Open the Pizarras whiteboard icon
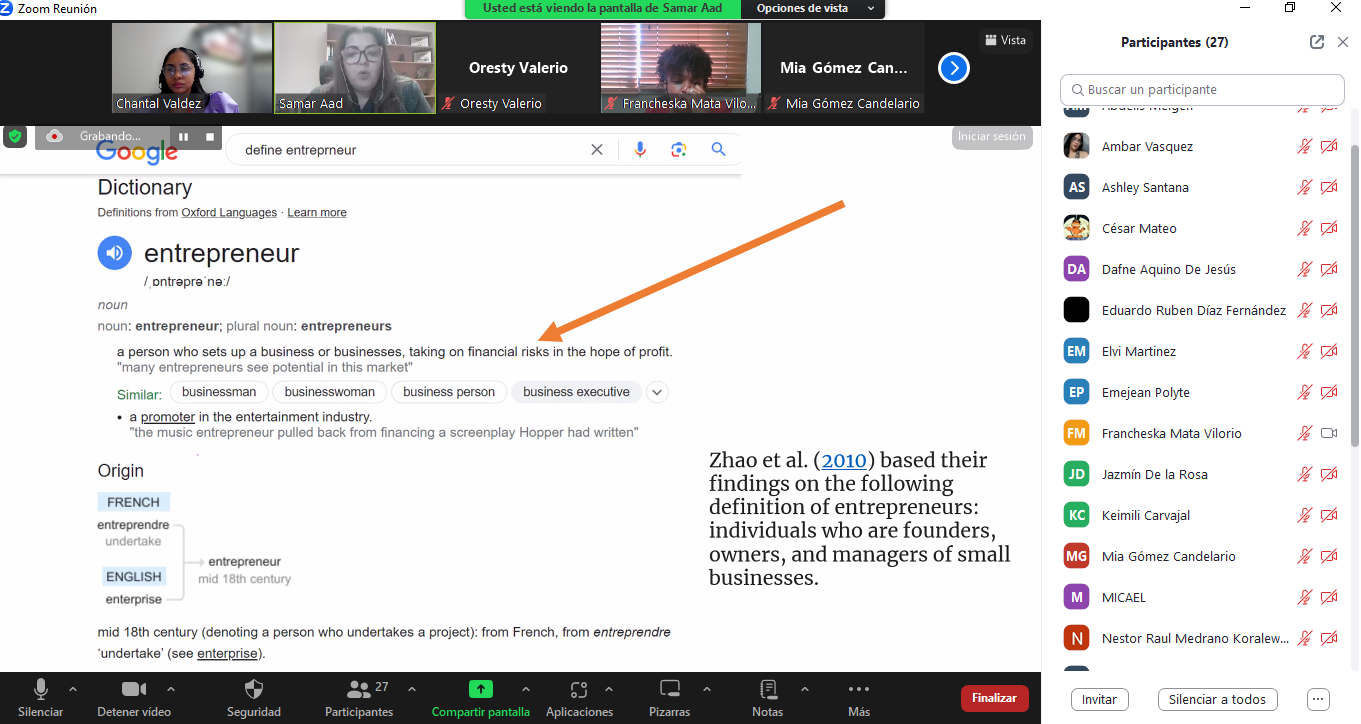Screen dimensions: 1361x724 tap(669, 689)
